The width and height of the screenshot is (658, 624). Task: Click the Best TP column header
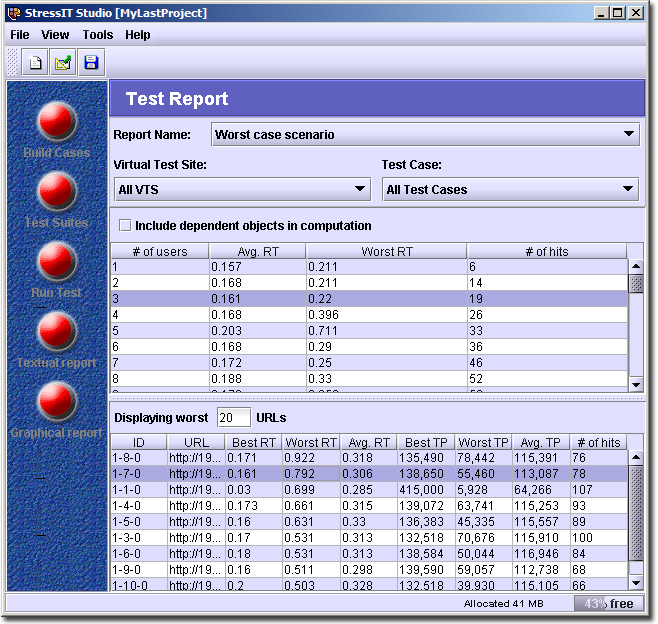coord(426,442)
